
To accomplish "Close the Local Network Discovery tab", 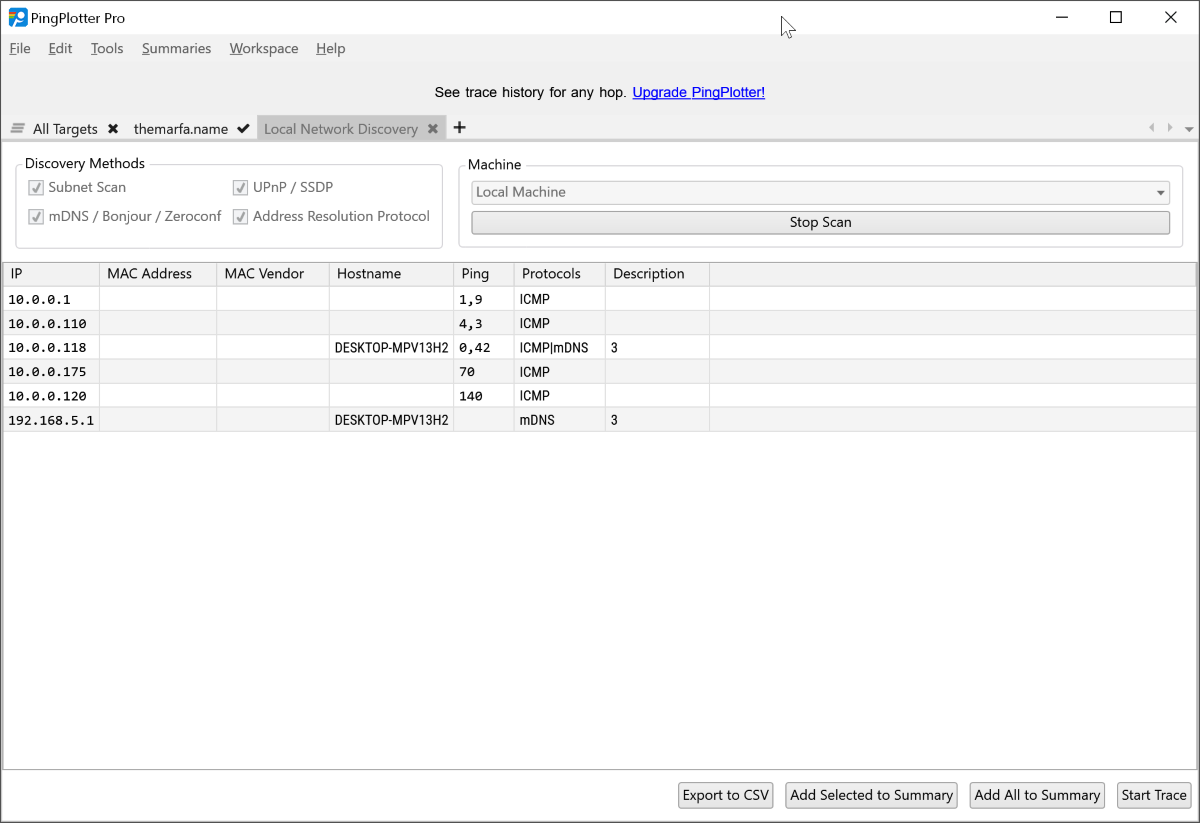I will (433, 129).
